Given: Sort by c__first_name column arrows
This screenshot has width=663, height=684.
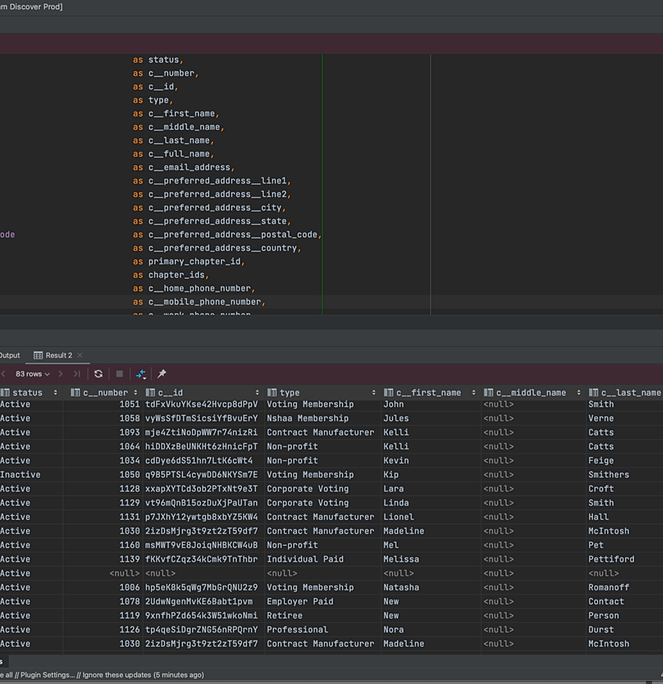Looking at the screenshot, I should (x=474, y=393).
